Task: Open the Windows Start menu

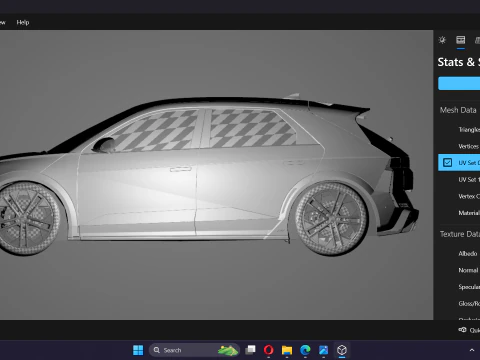Action: coord(138,350)
